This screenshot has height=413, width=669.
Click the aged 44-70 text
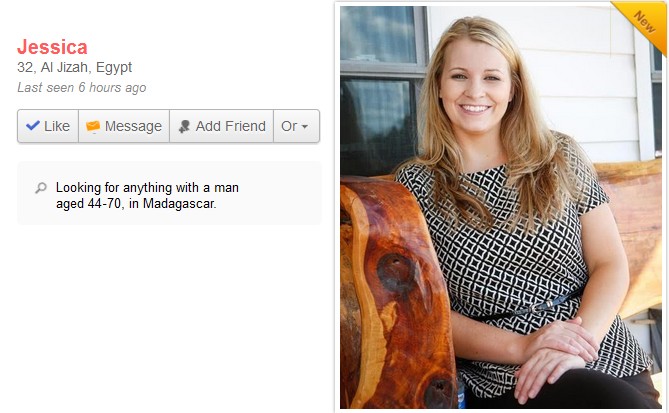pos(89,204)
